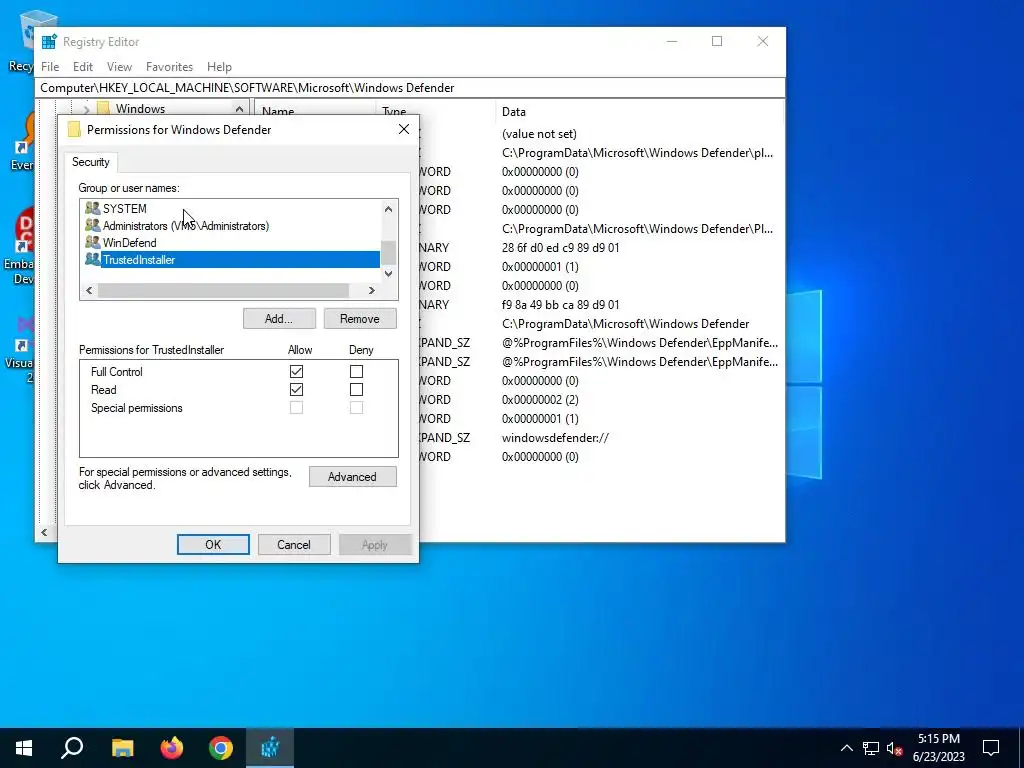The image size is (1024, 768).
Task: Launch File Explorer from taskbar
Action: pos(122,748)
